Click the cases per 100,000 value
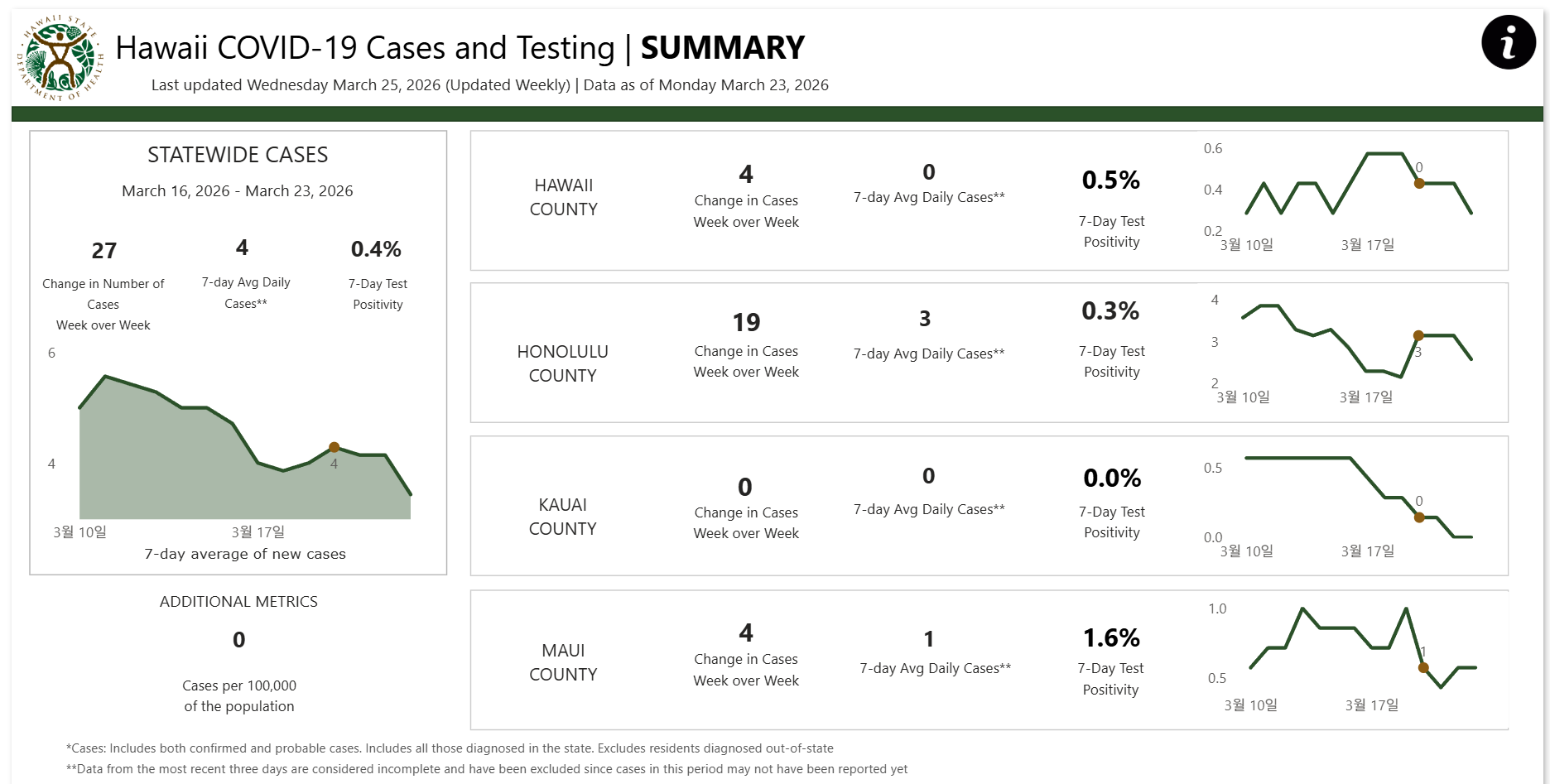This screenshot has height=784, width=1550. [238, 640]
